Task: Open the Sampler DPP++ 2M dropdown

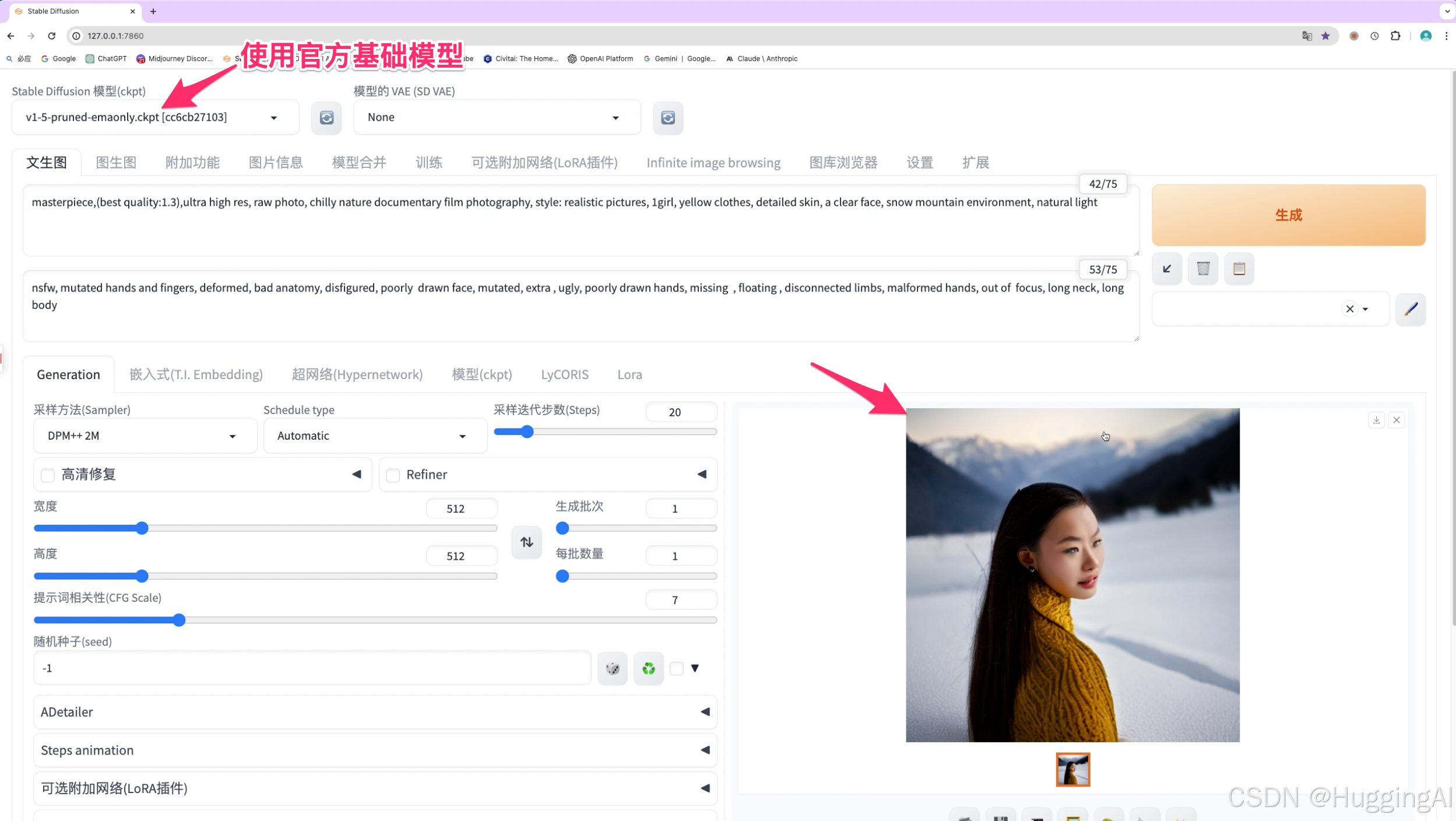Action: click(x=139, y=435)
